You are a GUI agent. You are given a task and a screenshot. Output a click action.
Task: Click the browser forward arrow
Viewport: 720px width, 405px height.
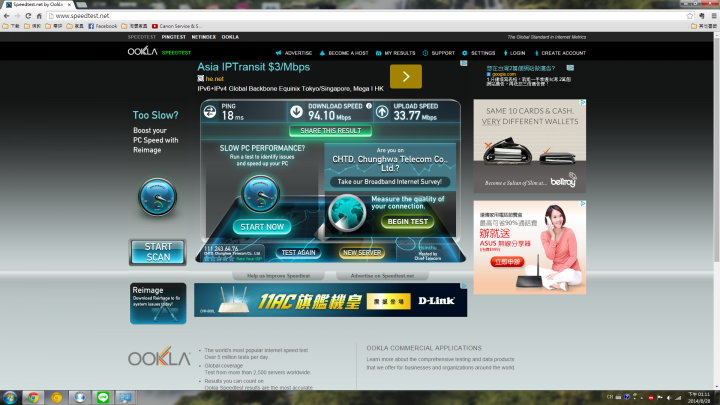[17, 16]
